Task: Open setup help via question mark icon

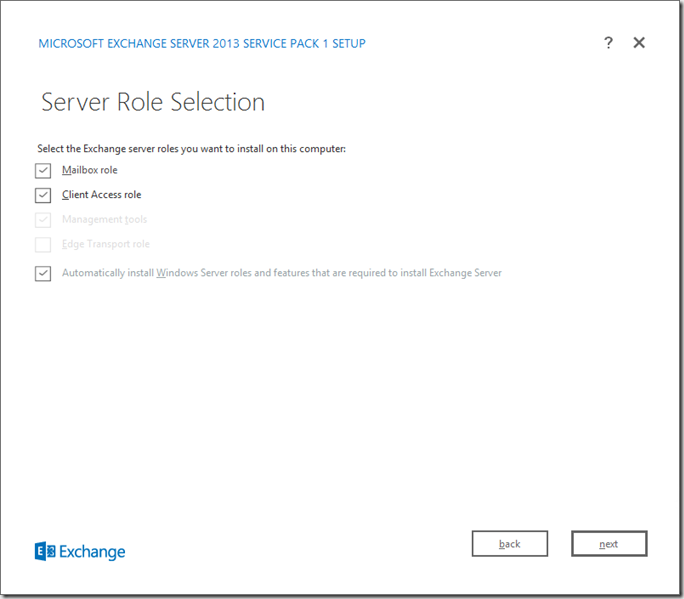Action: [608, 43]
